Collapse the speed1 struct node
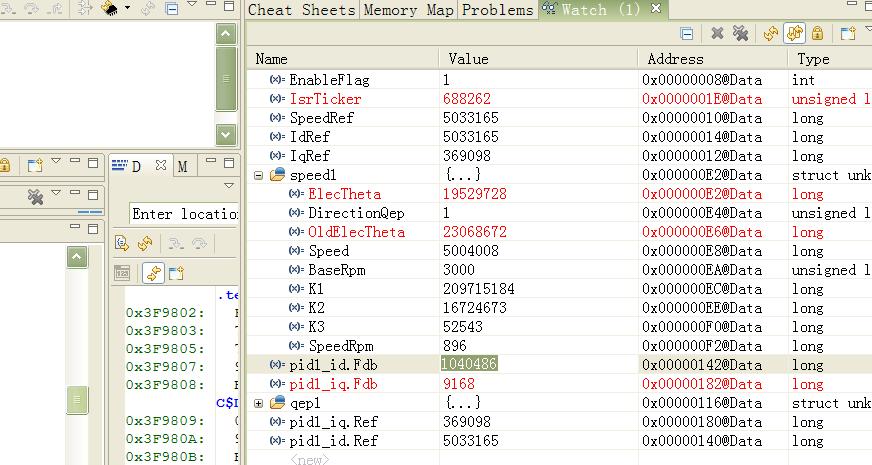The height and width of the screenshot is (465, 872). pyautogui.click(x=259, y=175)
